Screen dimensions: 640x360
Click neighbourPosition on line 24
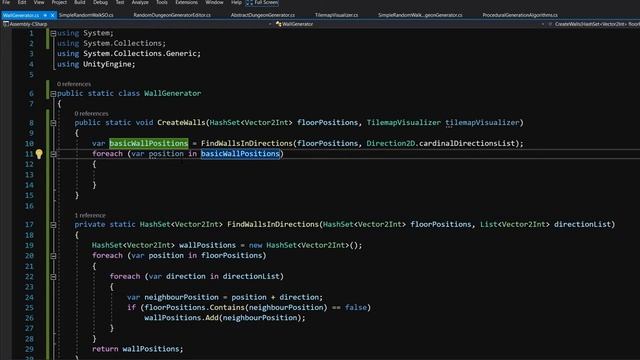(181, 297)
